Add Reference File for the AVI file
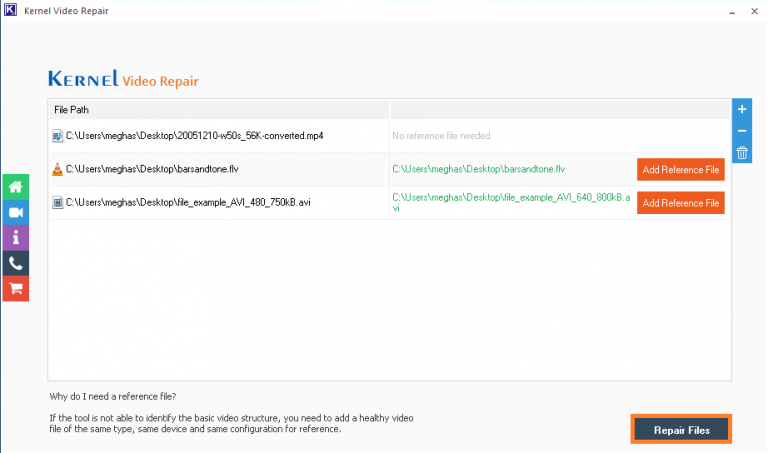 pos(680,203)
